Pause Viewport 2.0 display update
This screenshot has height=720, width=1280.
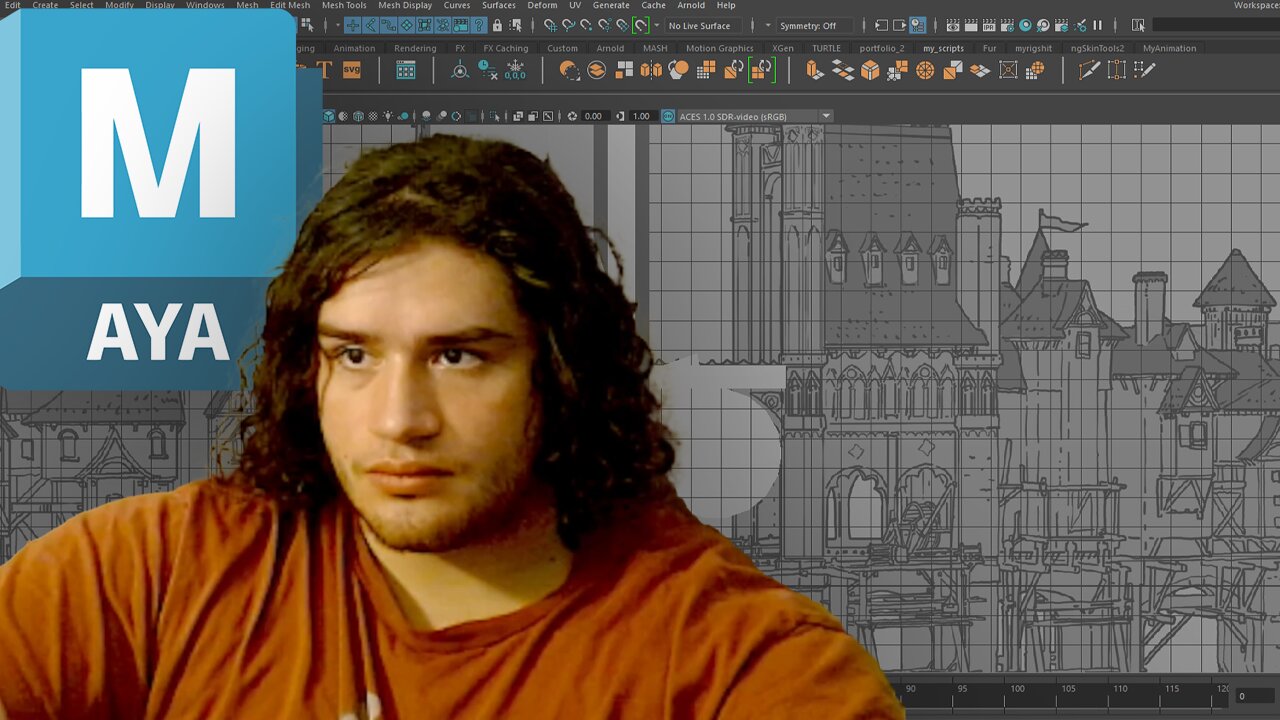[x=1097, y=25]
